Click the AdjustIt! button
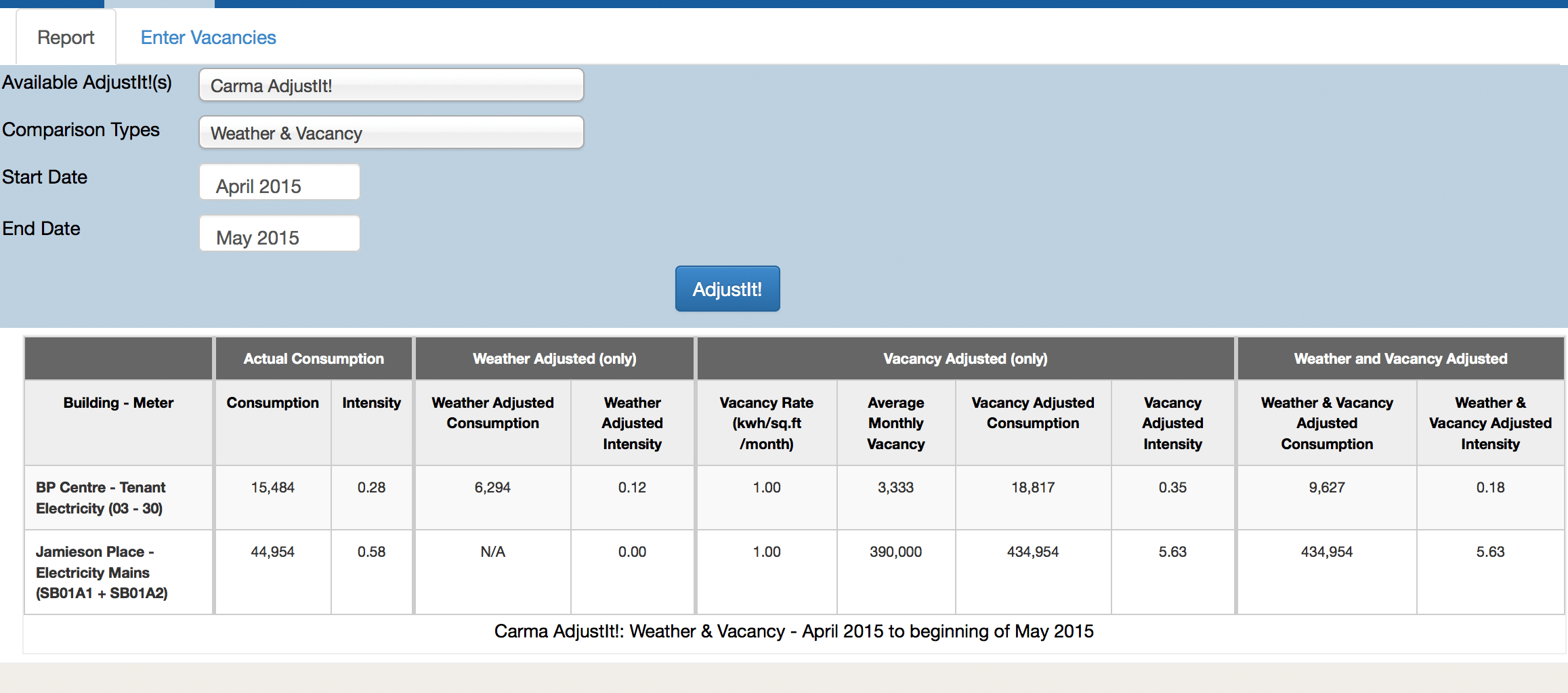Image resolution: width=1568 pixels, height=693 pixels. [x=727, y=289]
